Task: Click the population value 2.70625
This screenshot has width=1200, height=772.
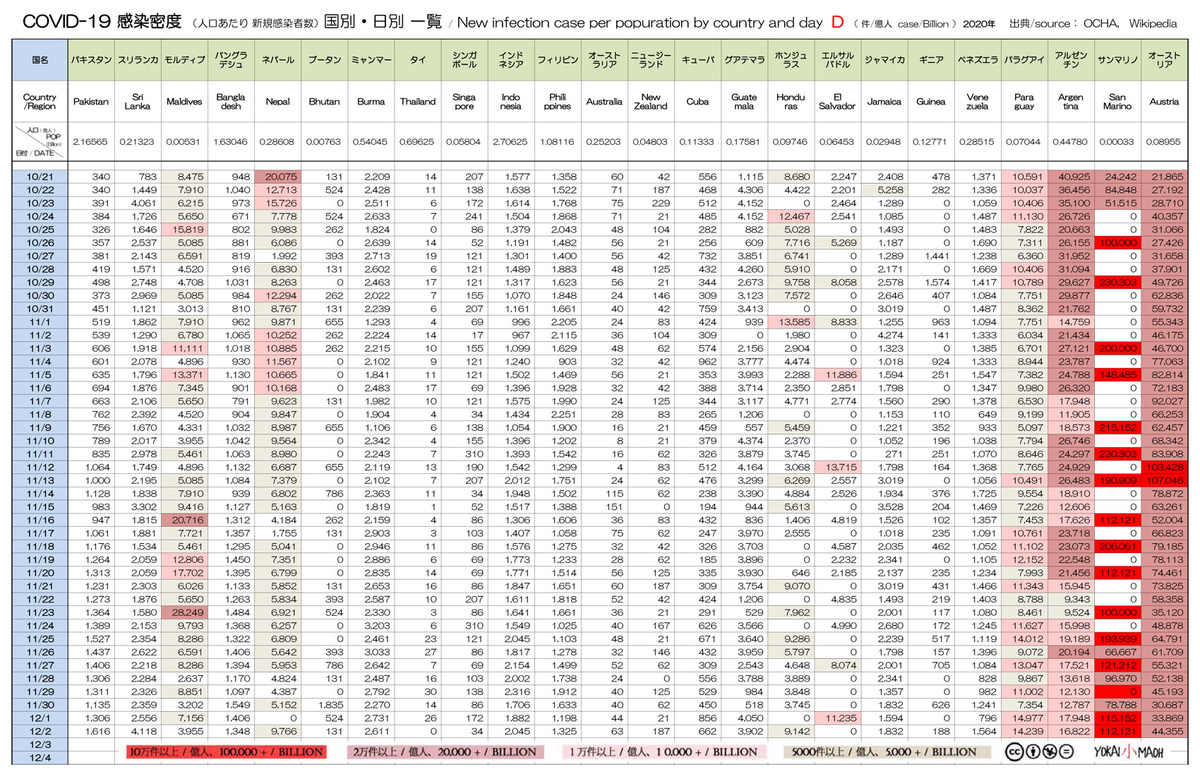Action: pyautogui.click(x=511, y=143)
